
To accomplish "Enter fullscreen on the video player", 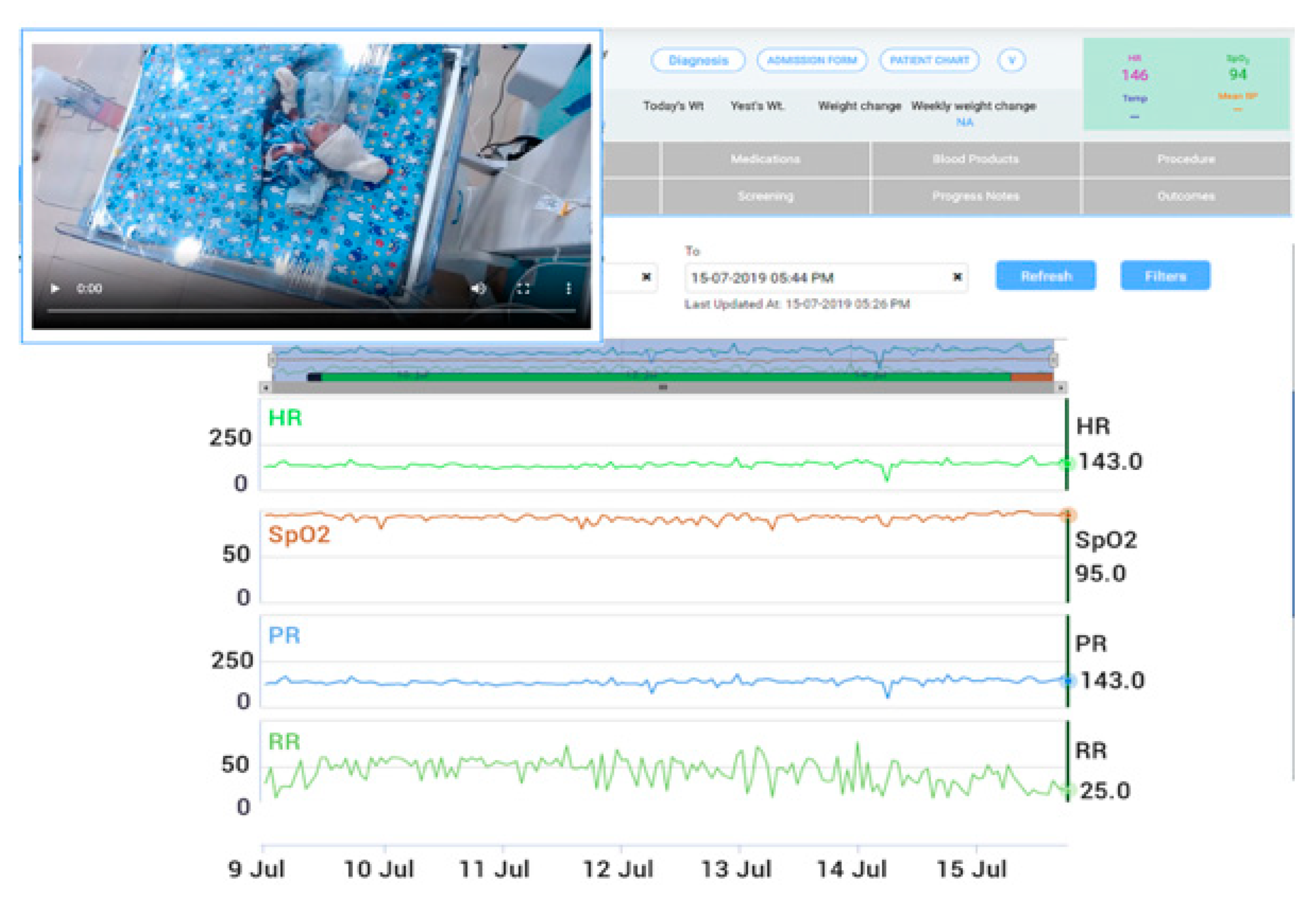I will [x=523, y=289].
